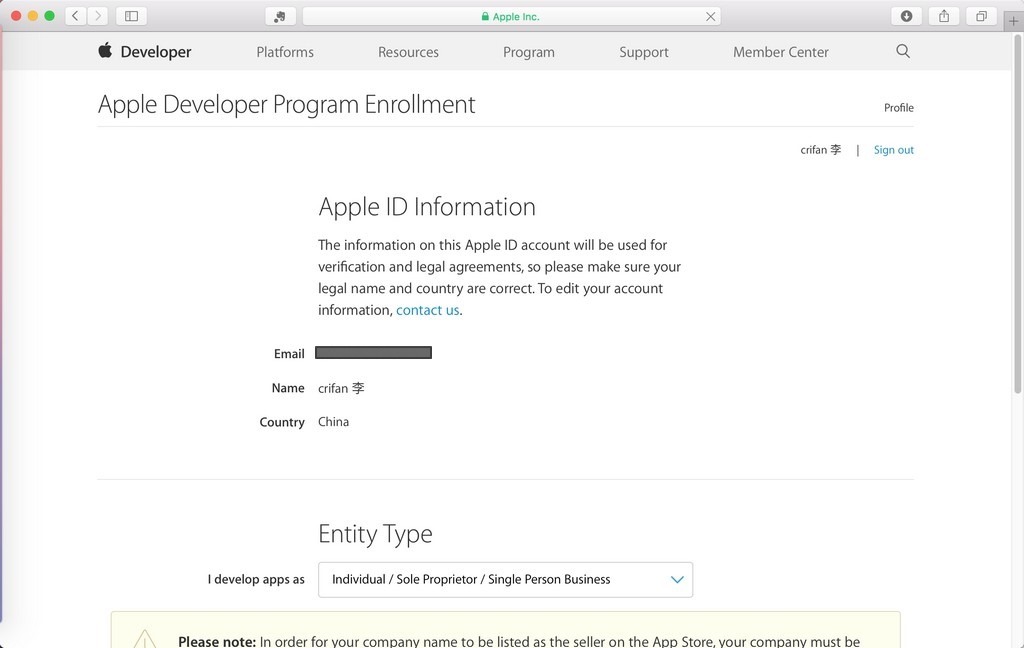Click the Apple Inc. address bar

[511, 16]
